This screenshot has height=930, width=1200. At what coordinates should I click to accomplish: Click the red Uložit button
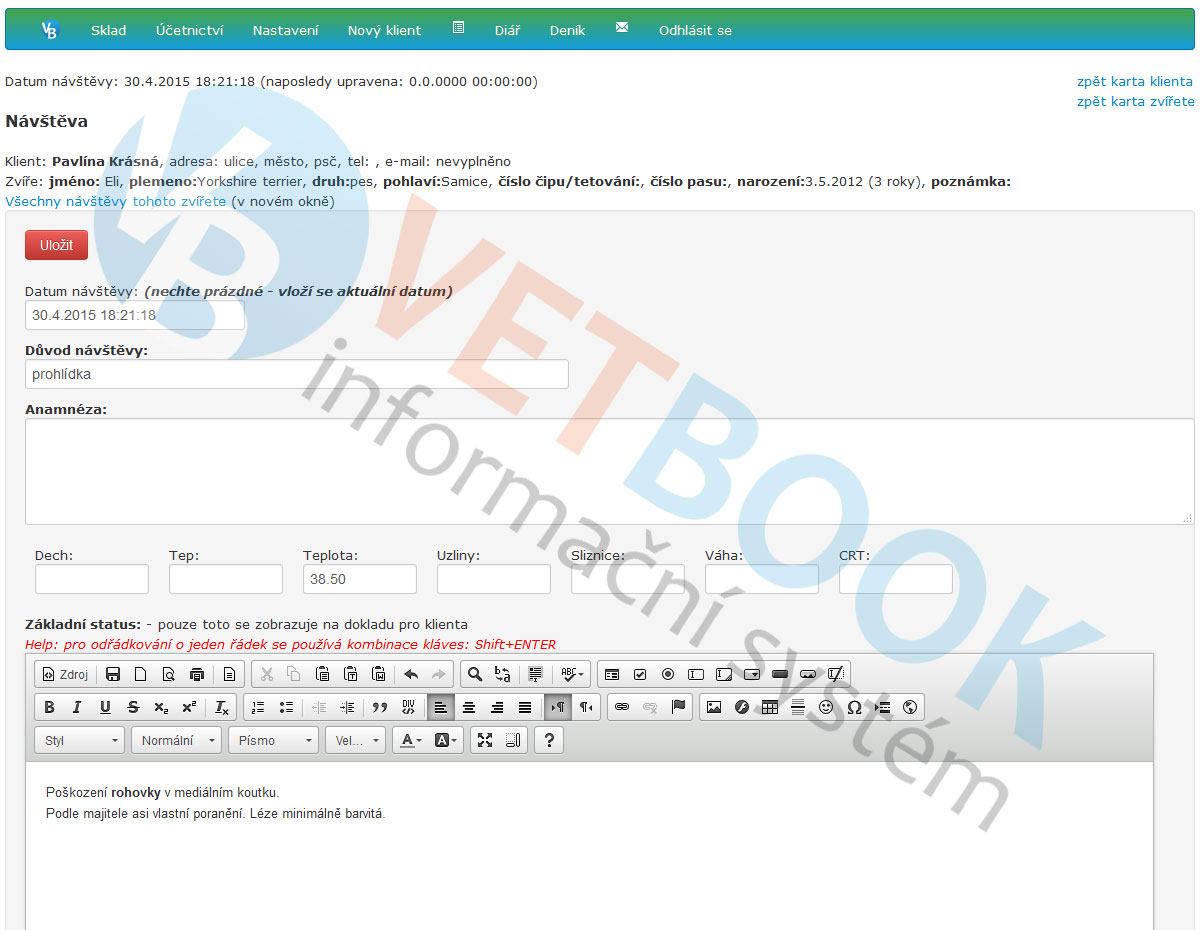(x=56, y=245)
